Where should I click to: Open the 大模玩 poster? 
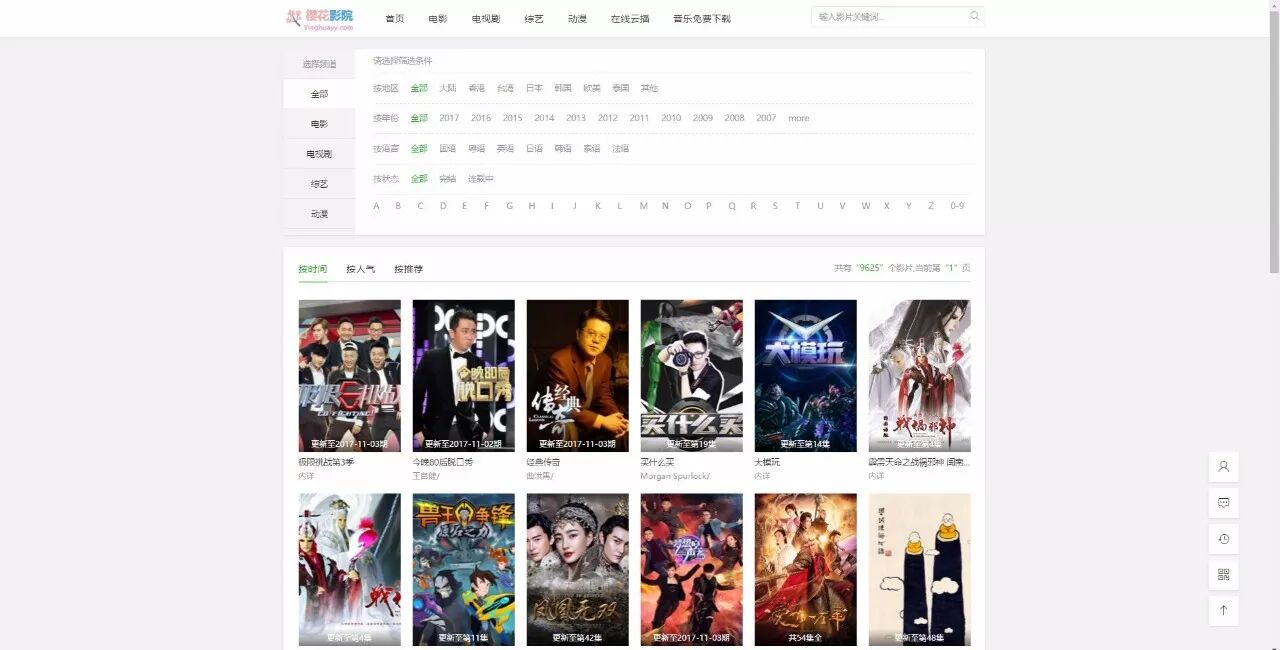(805, 376)
